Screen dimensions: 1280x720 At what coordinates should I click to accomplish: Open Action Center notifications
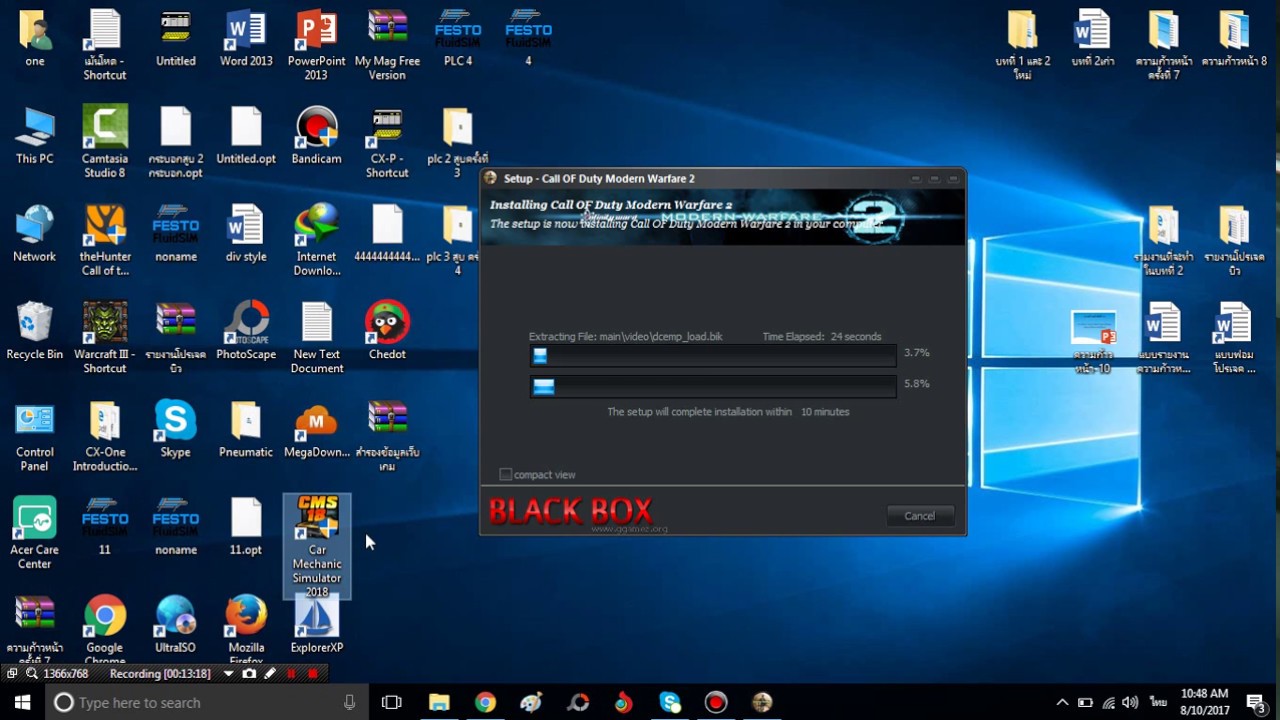[1256, 702]
